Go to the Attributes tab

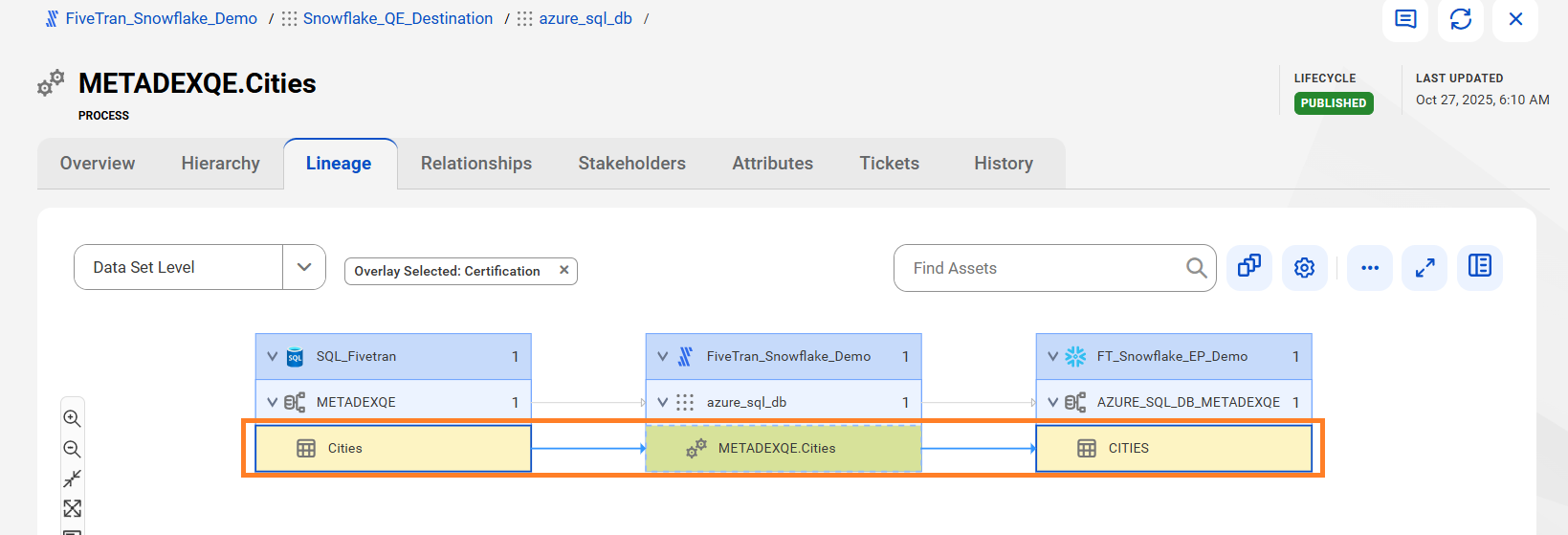click(773, 164)
